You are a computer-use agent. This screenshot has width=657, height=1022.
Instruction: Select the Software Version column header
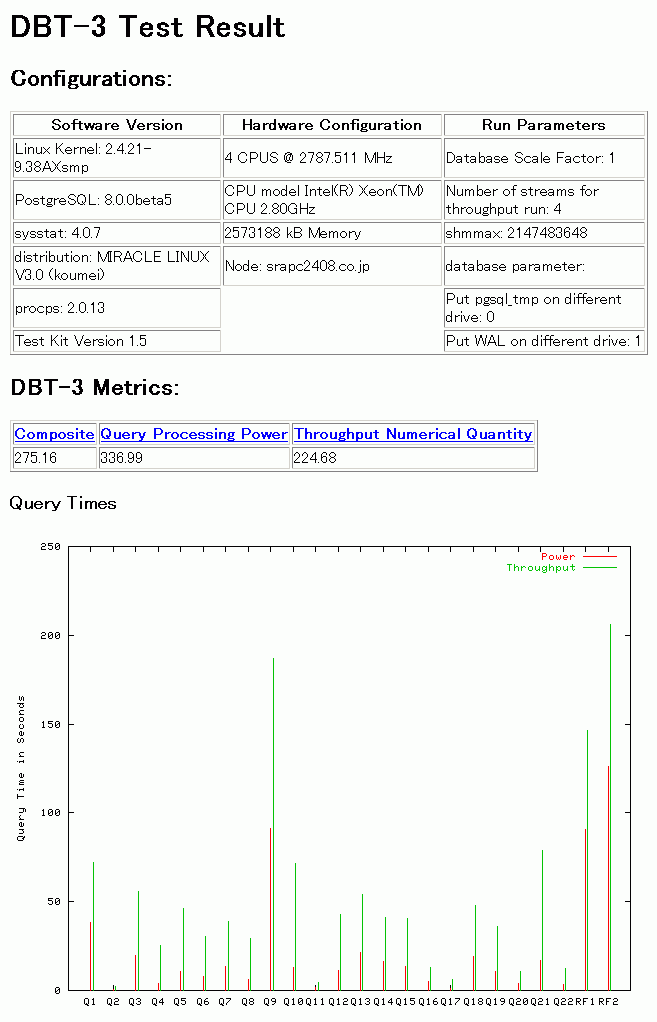point(117,125)
